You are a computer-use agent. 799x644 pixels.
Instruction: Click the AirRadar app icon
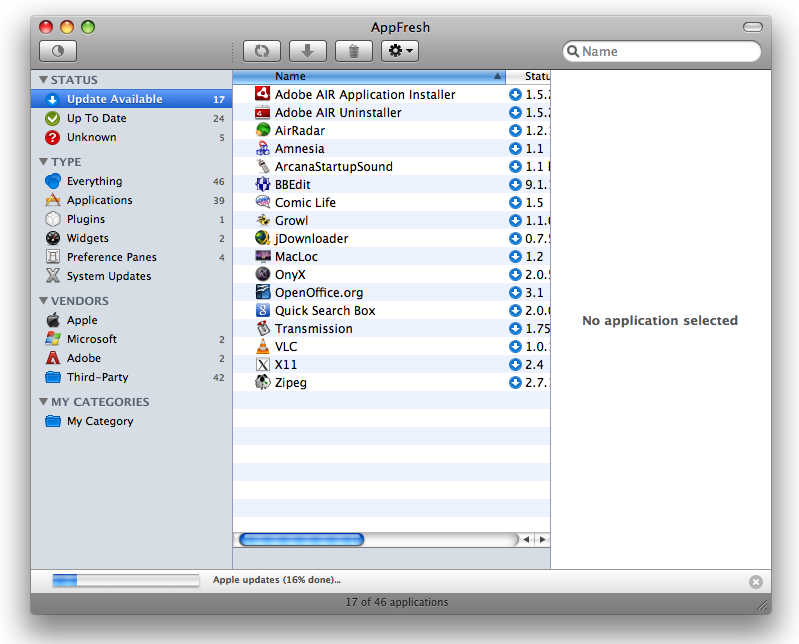[262, 130]
